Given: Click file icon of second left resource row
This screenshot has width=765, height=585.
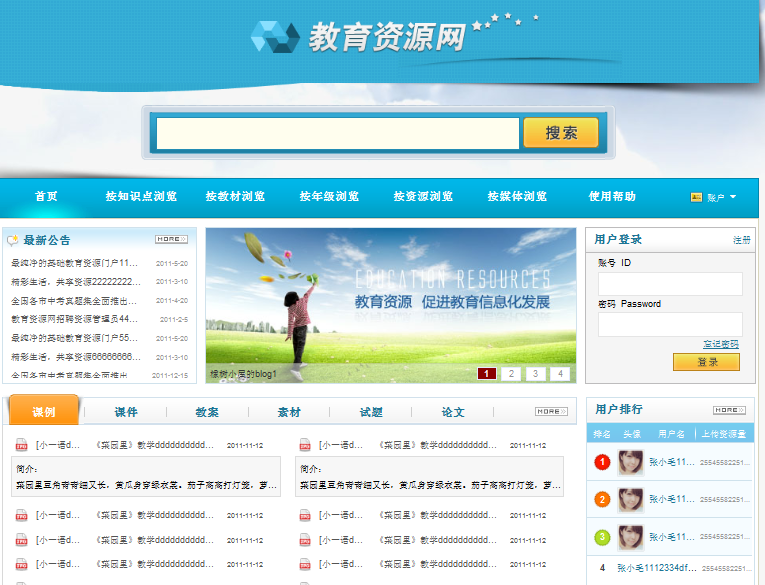Looking at the screenshot, I should point(21,515).
